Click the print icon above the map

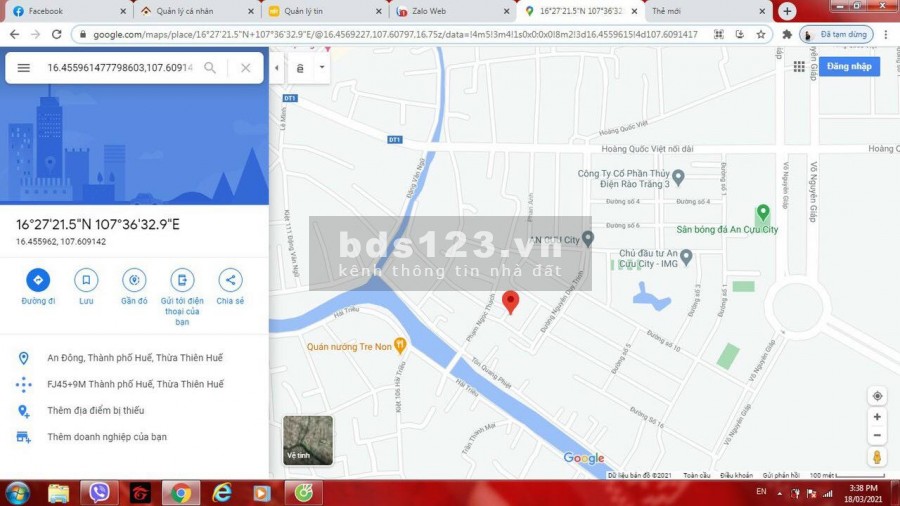300,68
